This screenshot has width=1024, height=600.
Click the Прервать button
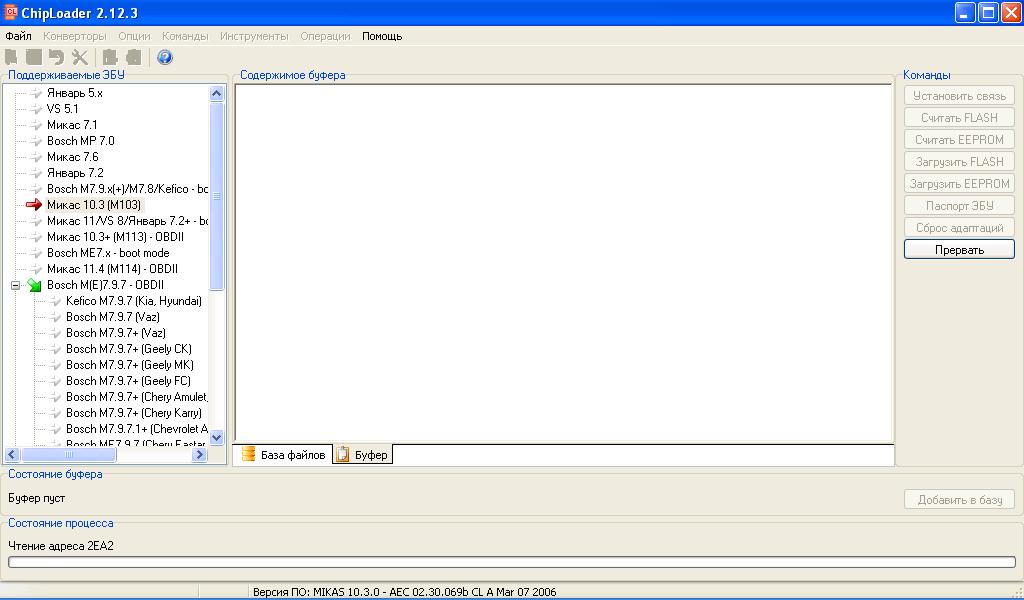(959, 249)
